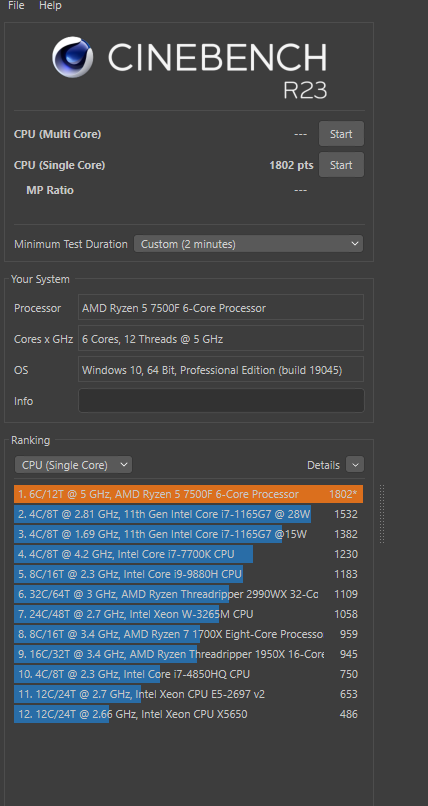Select ranking row 5 Core i9-9880H
428x806 pixels.
(x=189, y=574)
